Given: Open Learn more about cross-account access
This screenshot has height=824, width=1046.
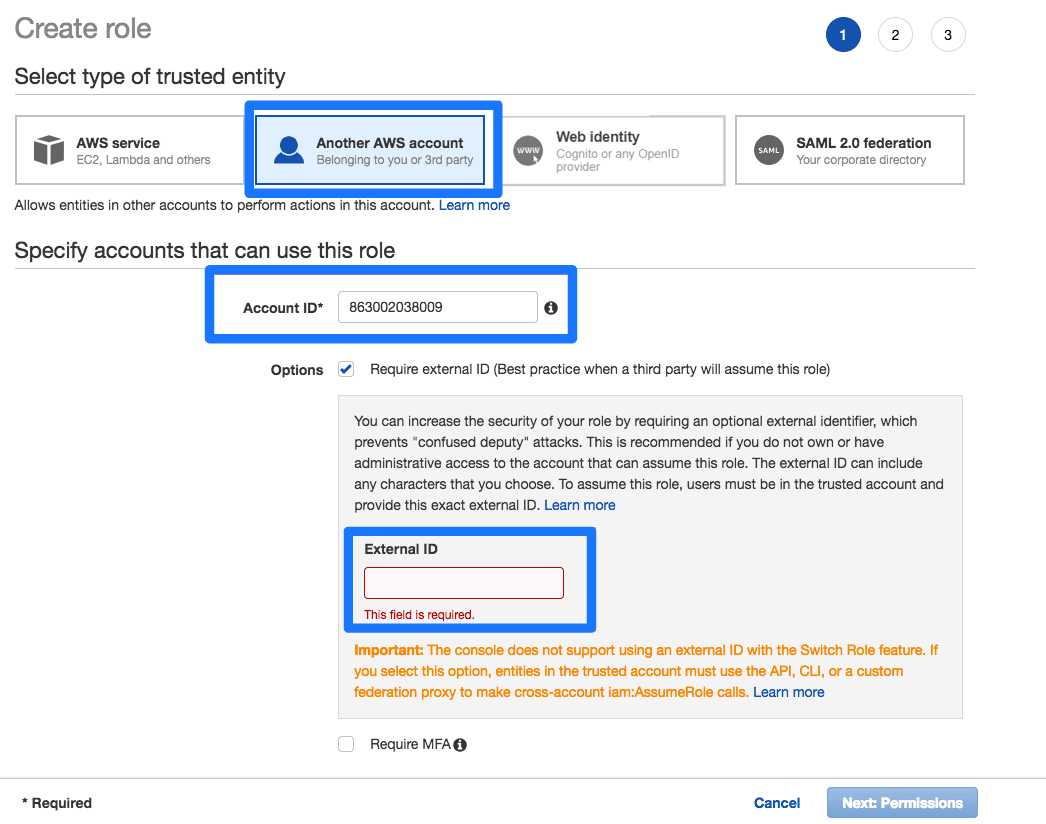Looking at the screenshot, I should (474, 205).
